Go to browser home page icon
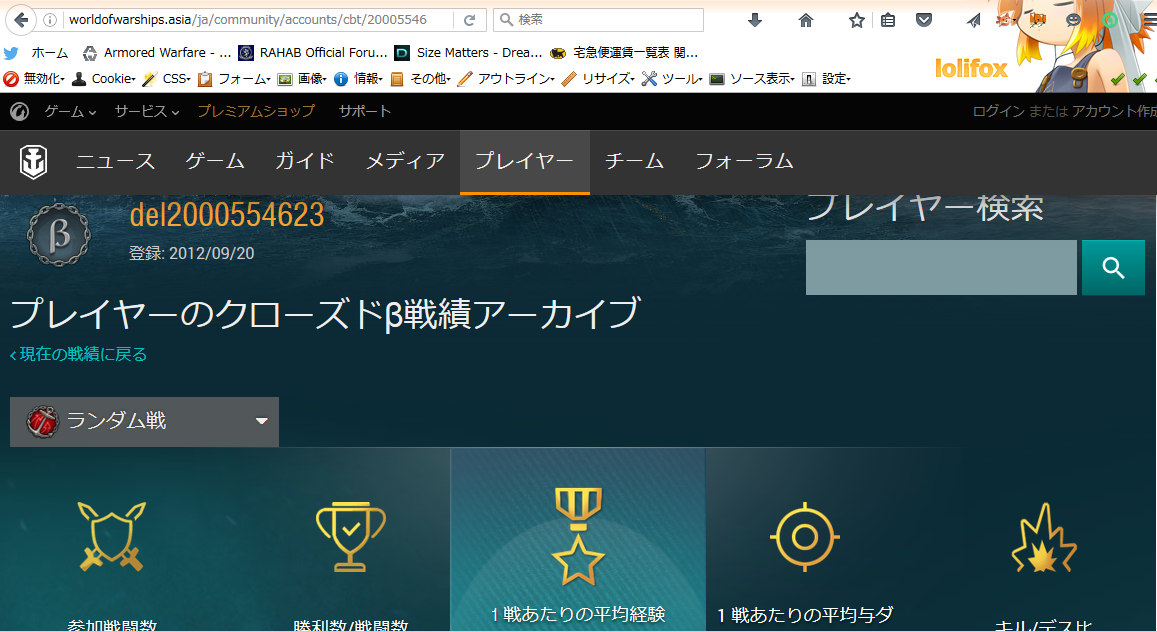The image size is (1157, 632). click(806, 20)
